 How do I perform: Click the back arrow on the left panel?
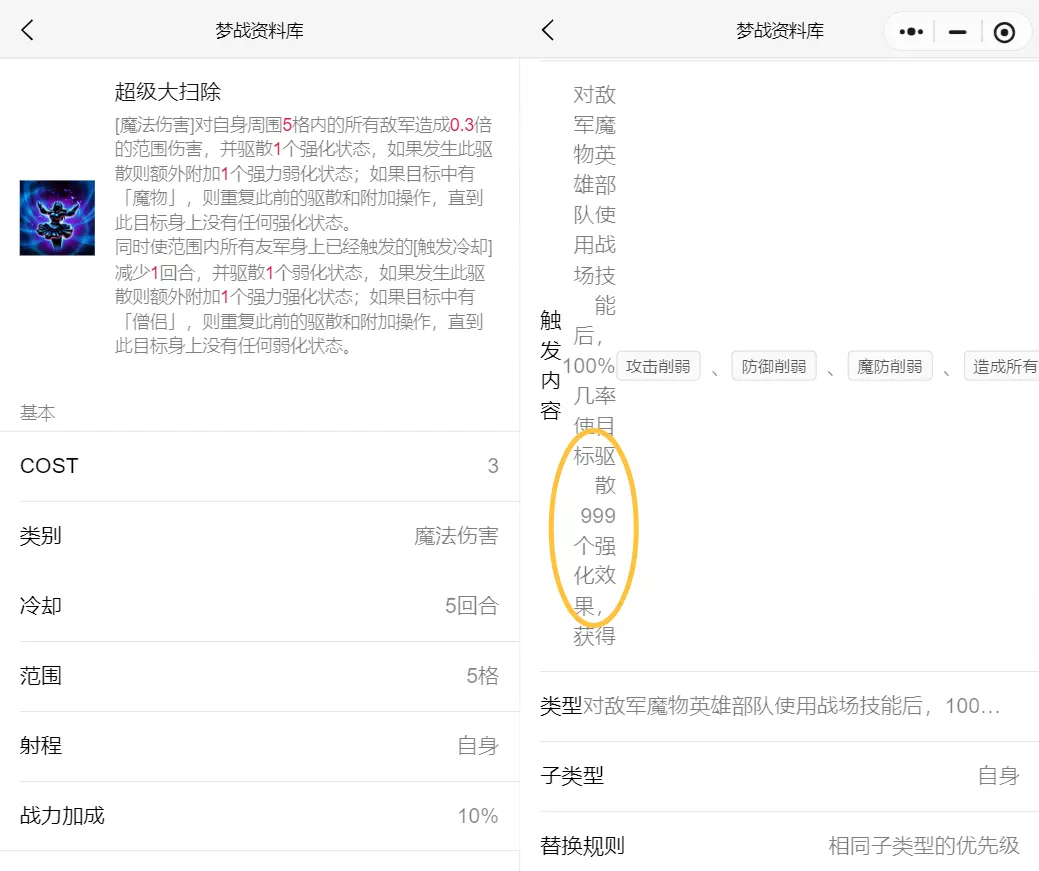pyautogui.click(x=28, y=30)
